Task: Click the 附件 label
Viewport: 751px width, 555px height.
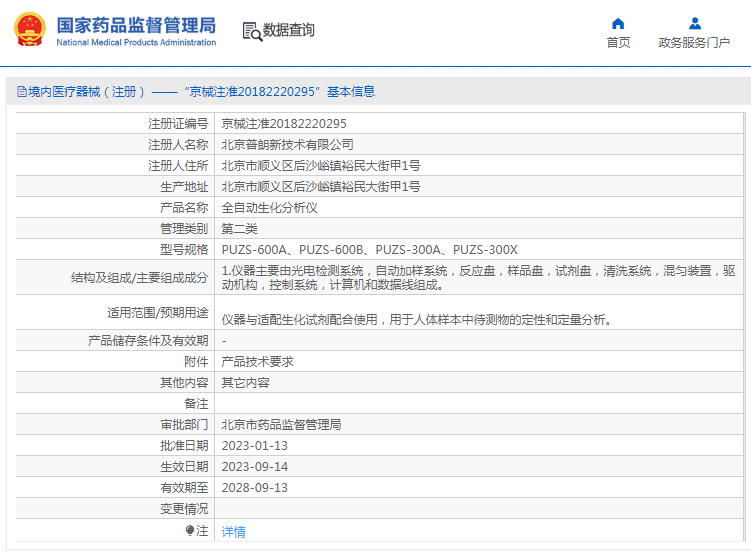Action: pos(196,362)
